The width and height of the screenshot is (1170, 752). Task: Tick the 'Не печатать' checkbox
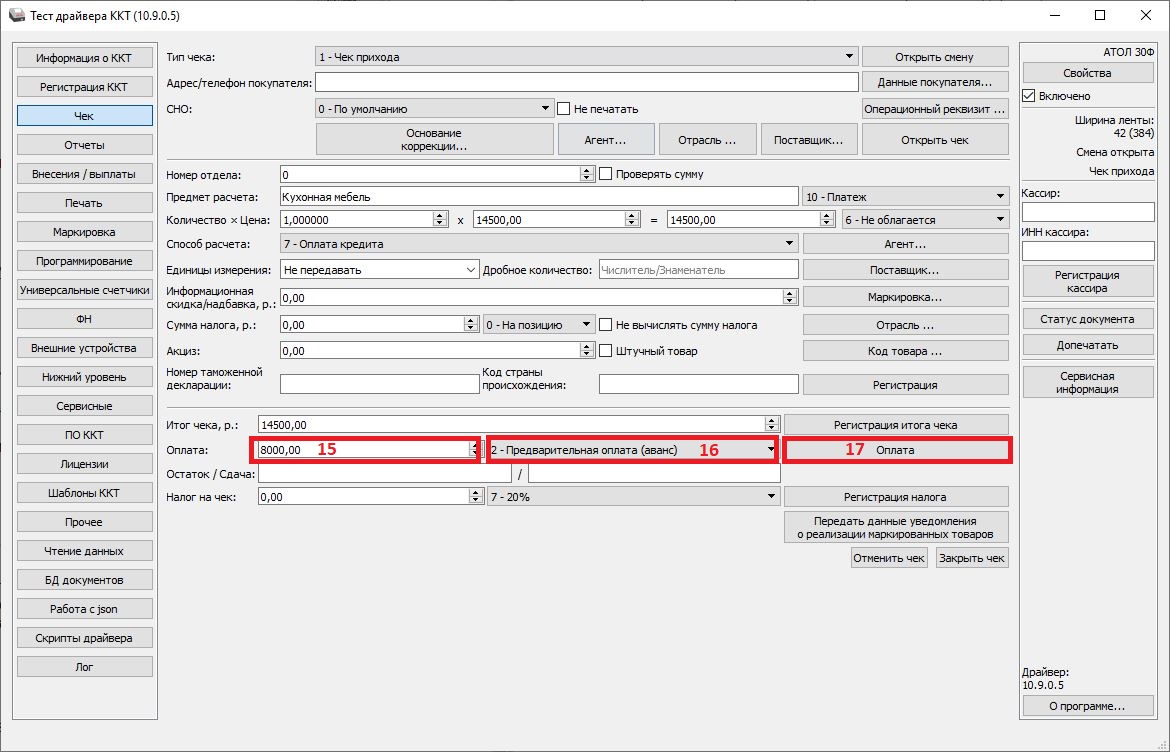564,109
